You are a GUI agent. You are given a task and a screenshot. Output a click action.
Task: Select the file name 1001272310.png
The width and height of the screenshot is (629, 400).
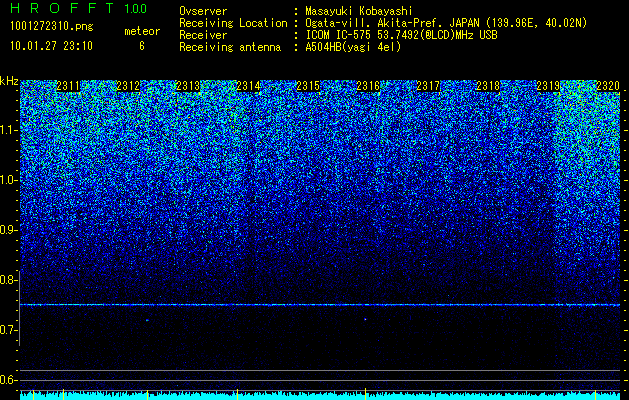[52, 27]
